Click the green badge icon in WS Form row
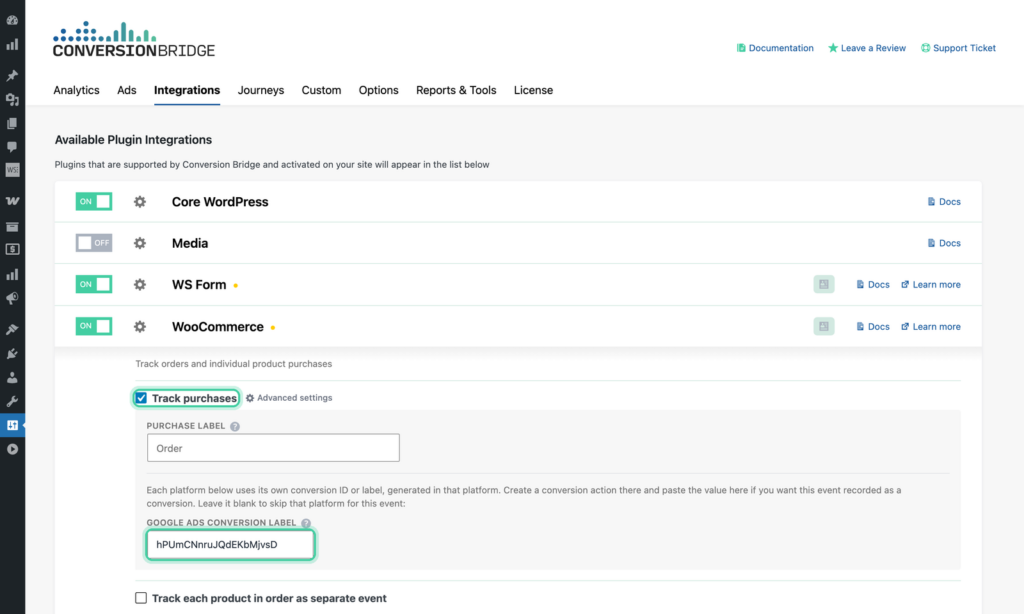 click(824, 284)
